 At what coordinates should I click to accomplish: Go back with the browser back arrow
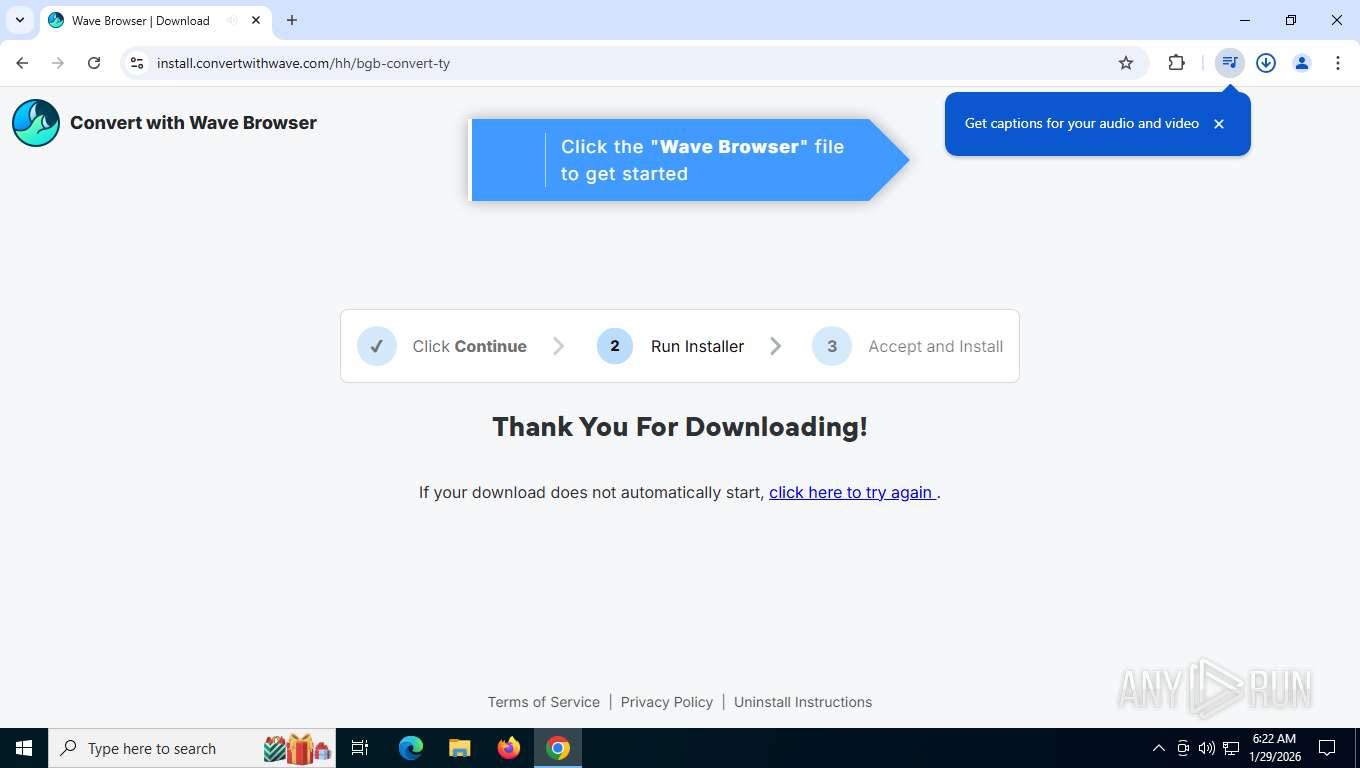tap(22, 63)
